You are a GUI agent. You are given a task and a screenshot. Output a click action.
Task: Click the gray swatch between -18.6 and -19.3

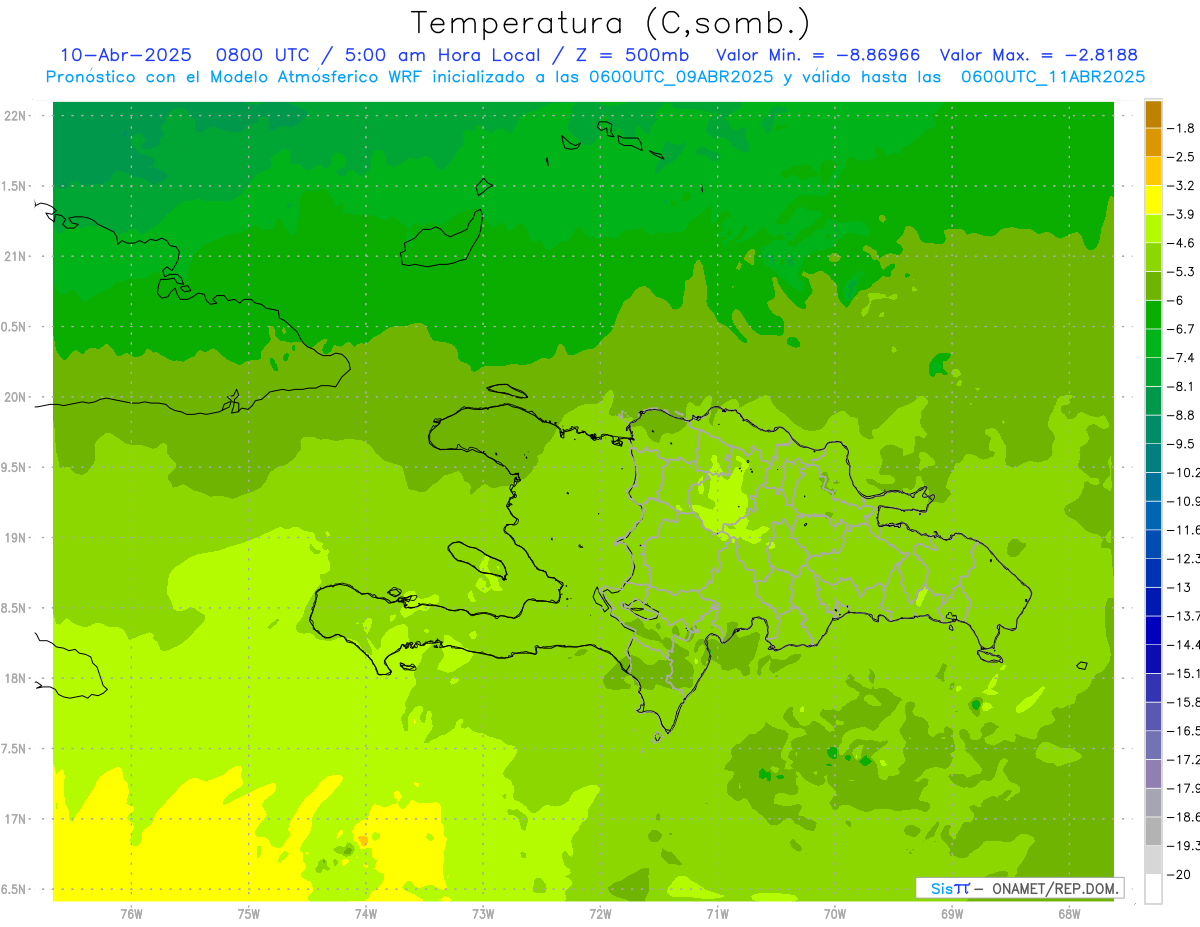click(x=1153, y=832)
